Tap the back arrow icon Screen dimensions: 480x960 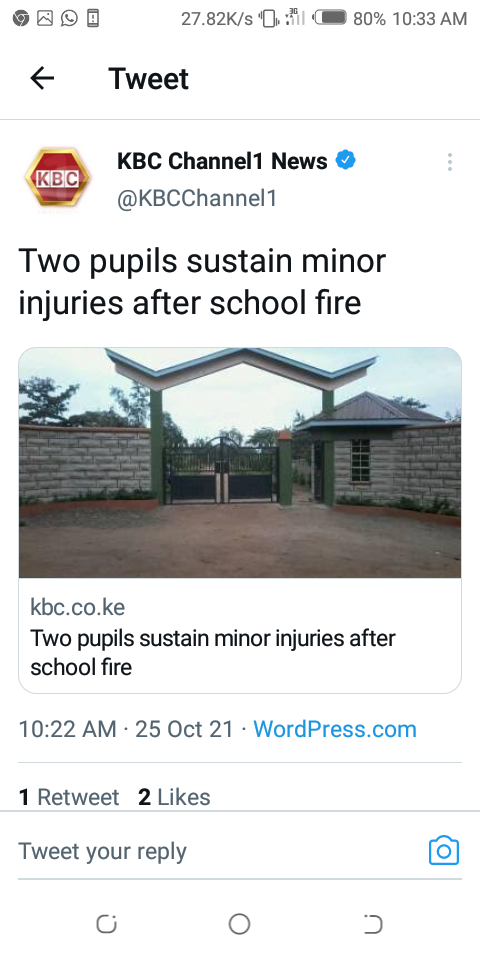click(42, 78)
